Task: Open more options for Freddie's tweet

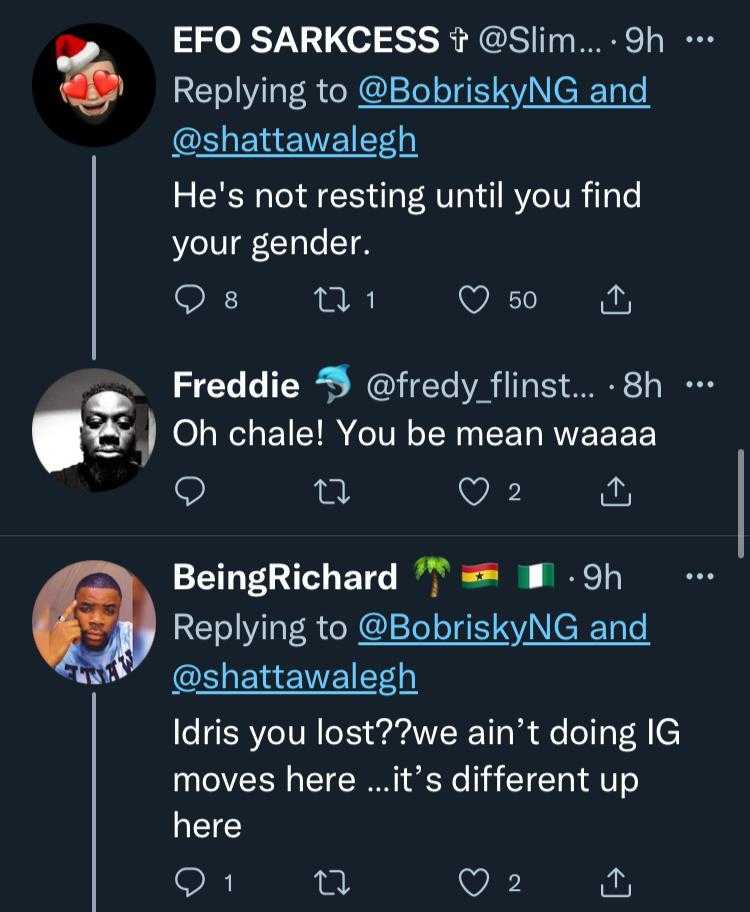Action: (x=699, y=385)
